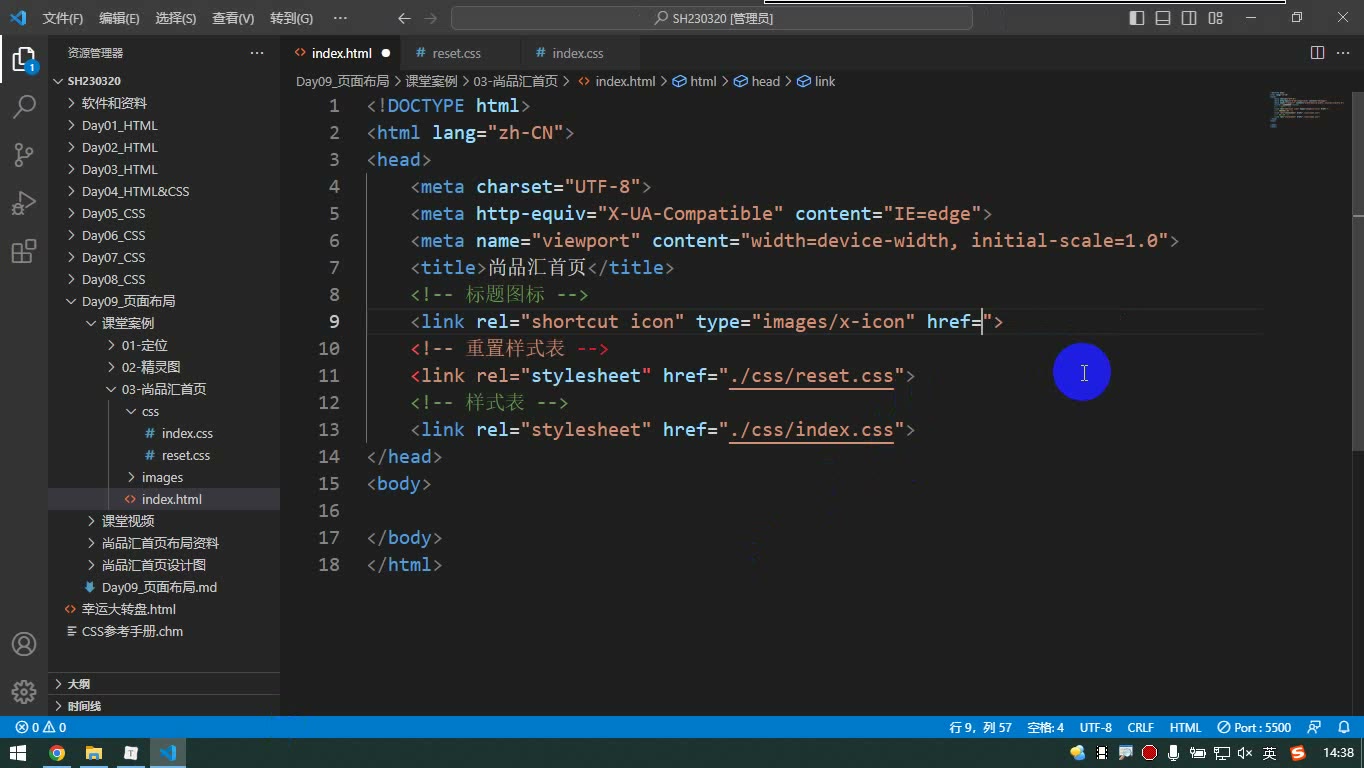This screenshot has height=768, width=1364.
Task: Open the 文件(F) menu
Action: point(63,18)
